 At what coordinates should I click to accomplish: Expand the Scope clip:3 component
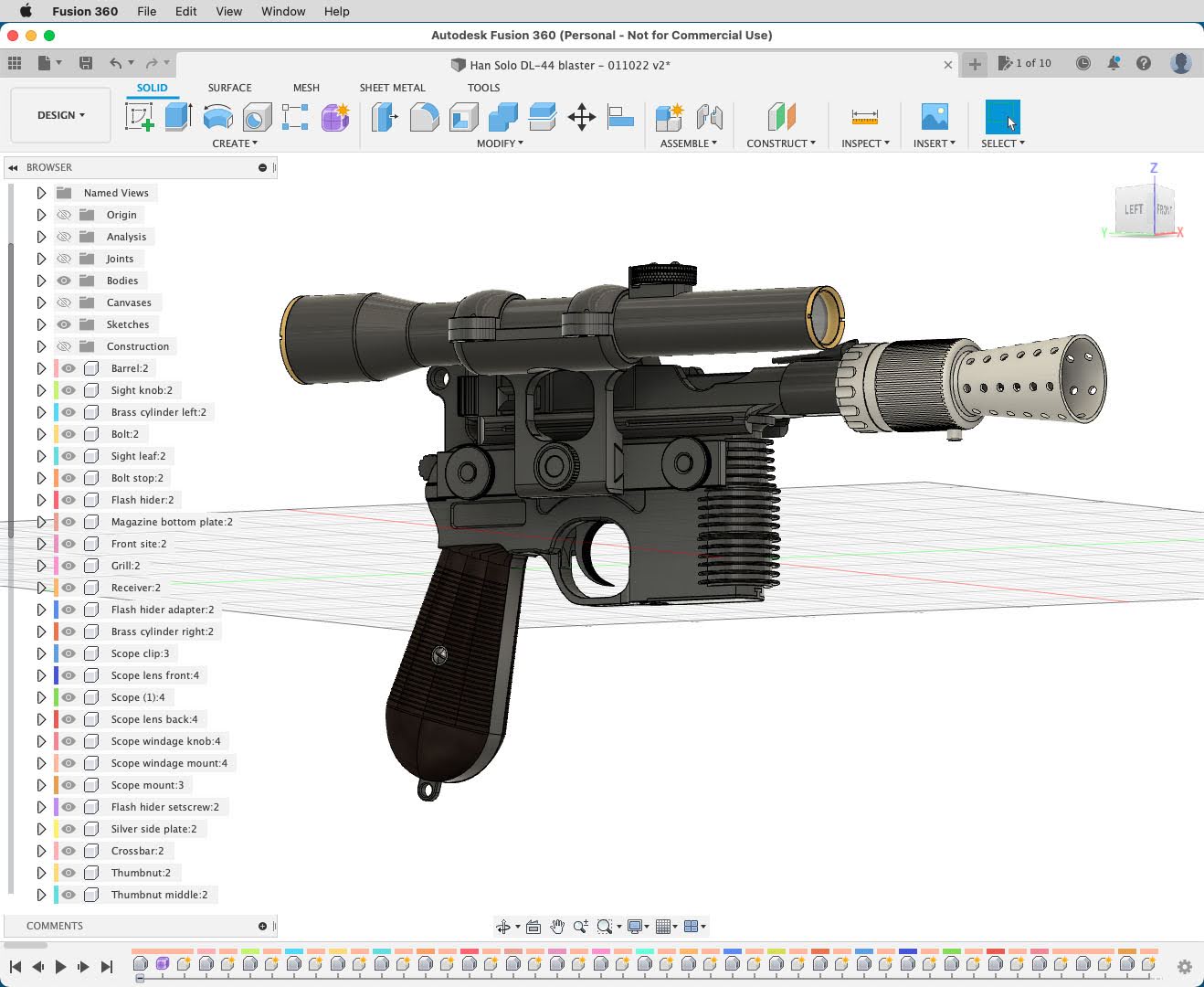pyautogui.click(x=41, y=653)
